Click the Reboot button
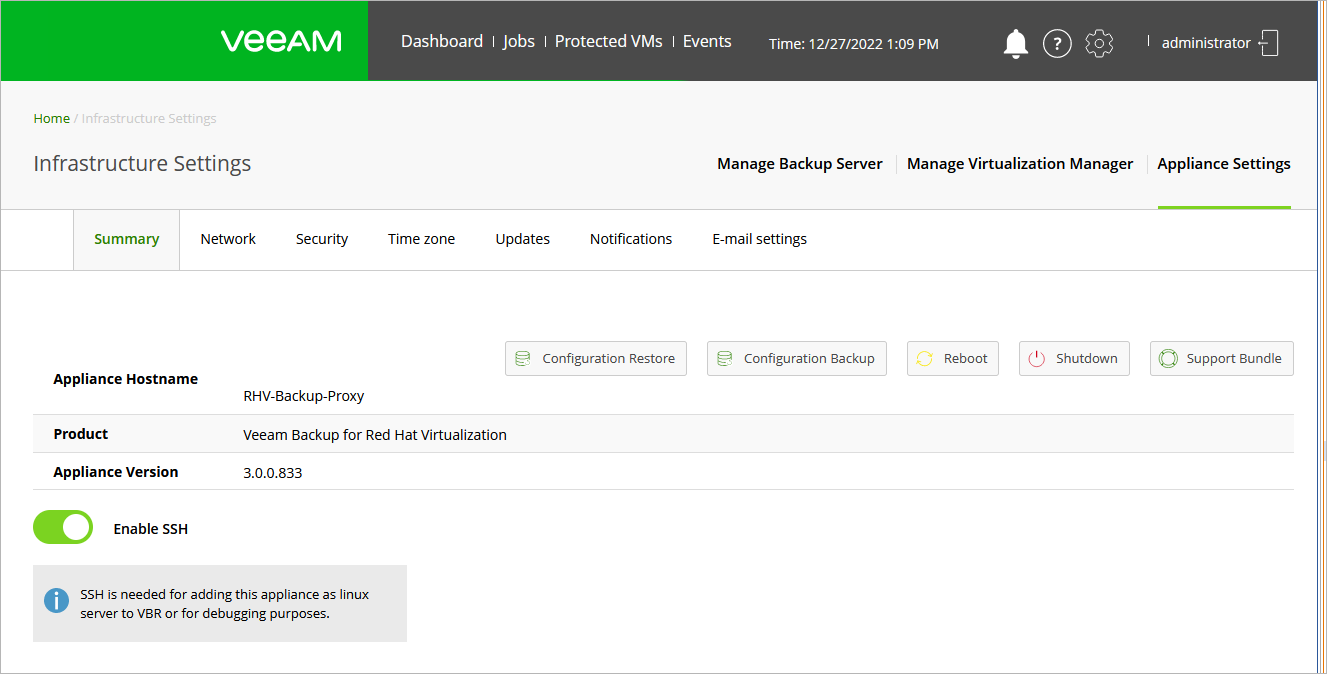 (x=952, y=358)
